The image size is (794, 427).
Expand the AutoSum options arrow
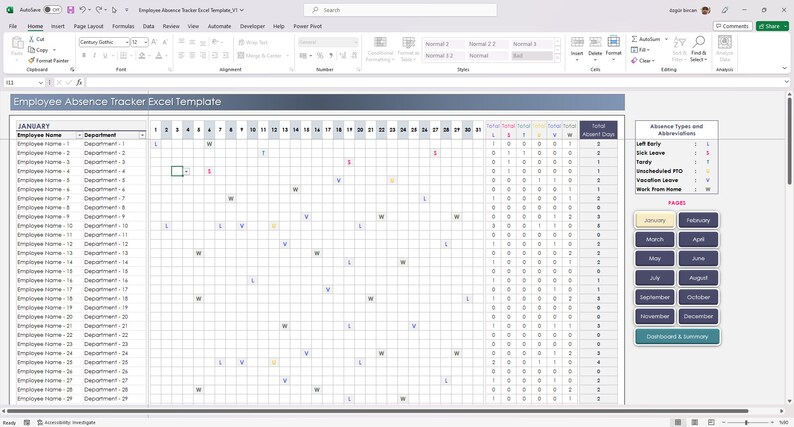pos(666,39)
